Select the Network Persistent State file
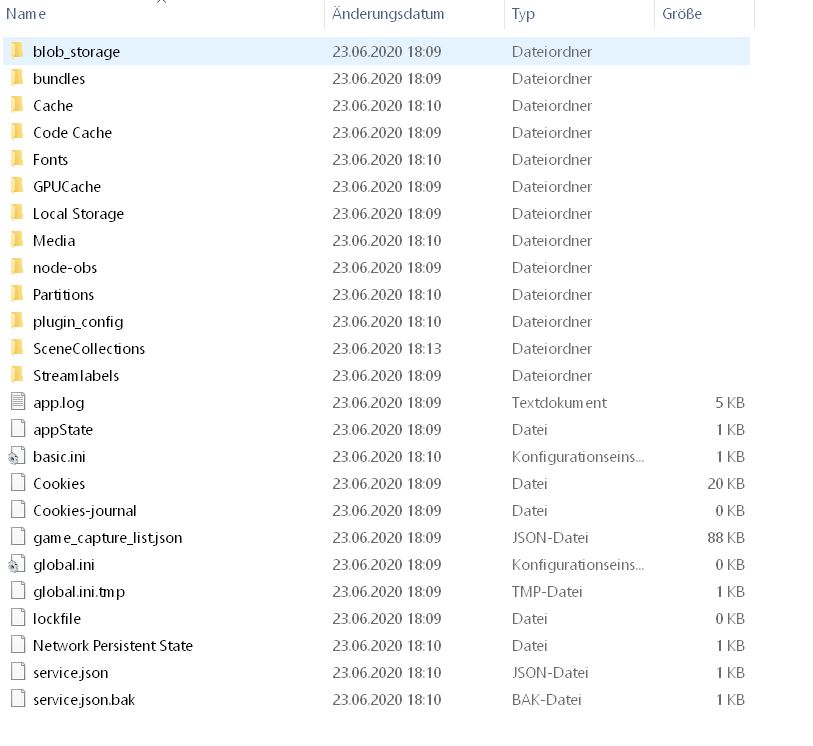 (112, 646)
